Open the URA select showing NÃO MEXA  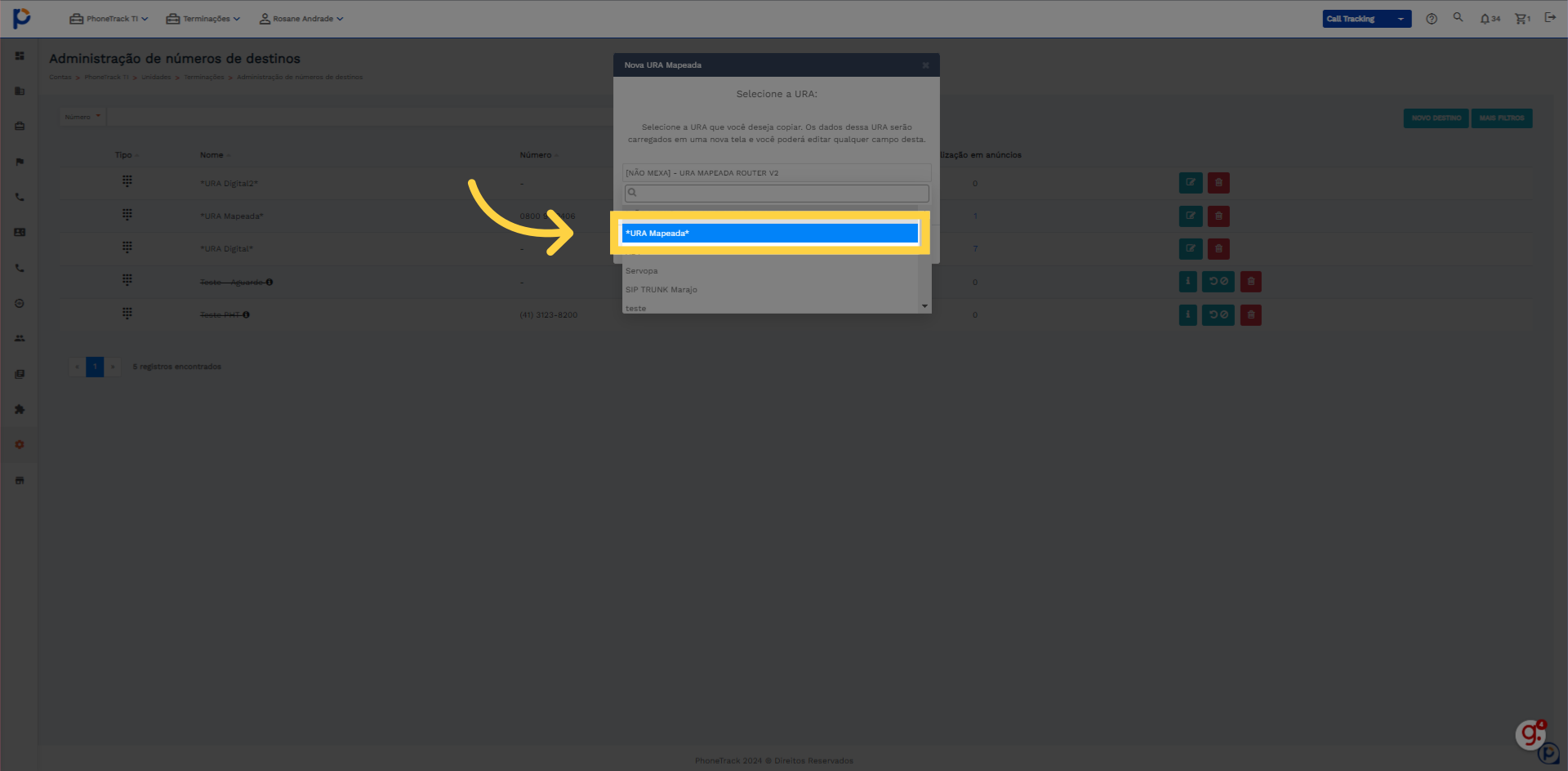(777, 173)
